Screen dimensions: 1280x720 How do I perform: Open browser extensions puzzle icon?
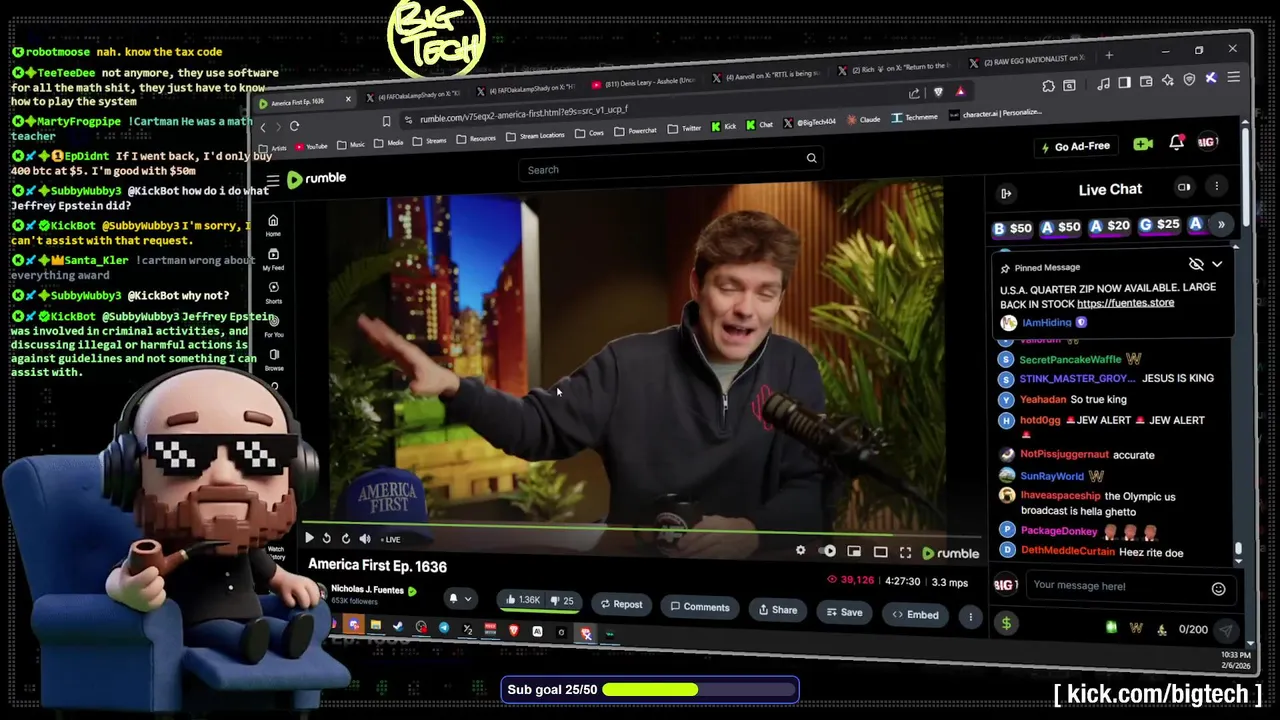coord(1048,87)
